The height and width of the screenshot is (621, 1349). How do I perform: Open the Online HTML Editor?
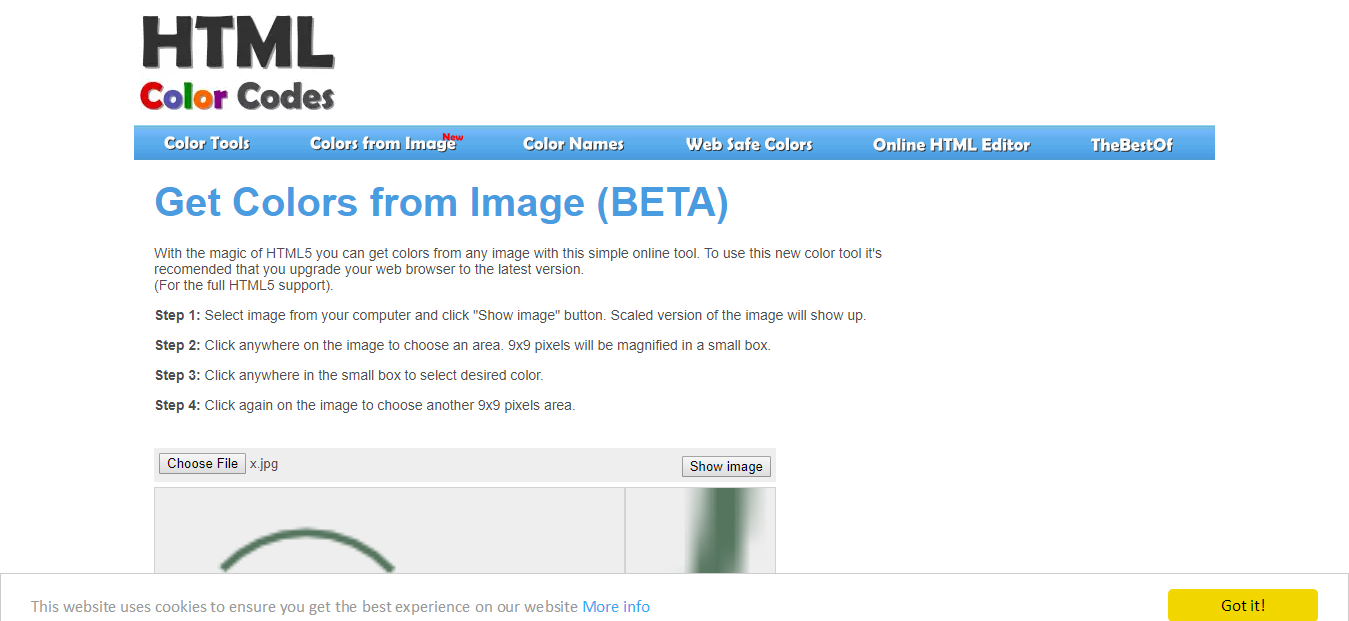(x=951, y=144)
